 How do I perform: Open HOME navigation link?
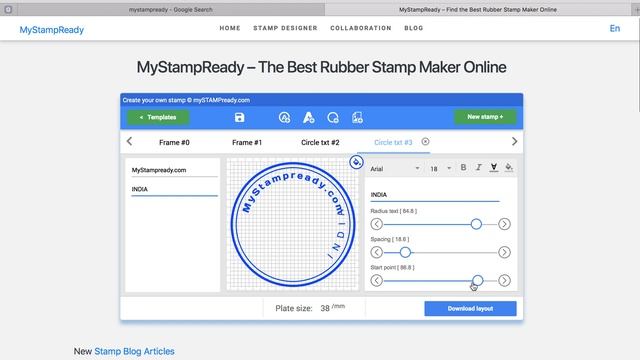pyautogui.click(x=230, y=28)
